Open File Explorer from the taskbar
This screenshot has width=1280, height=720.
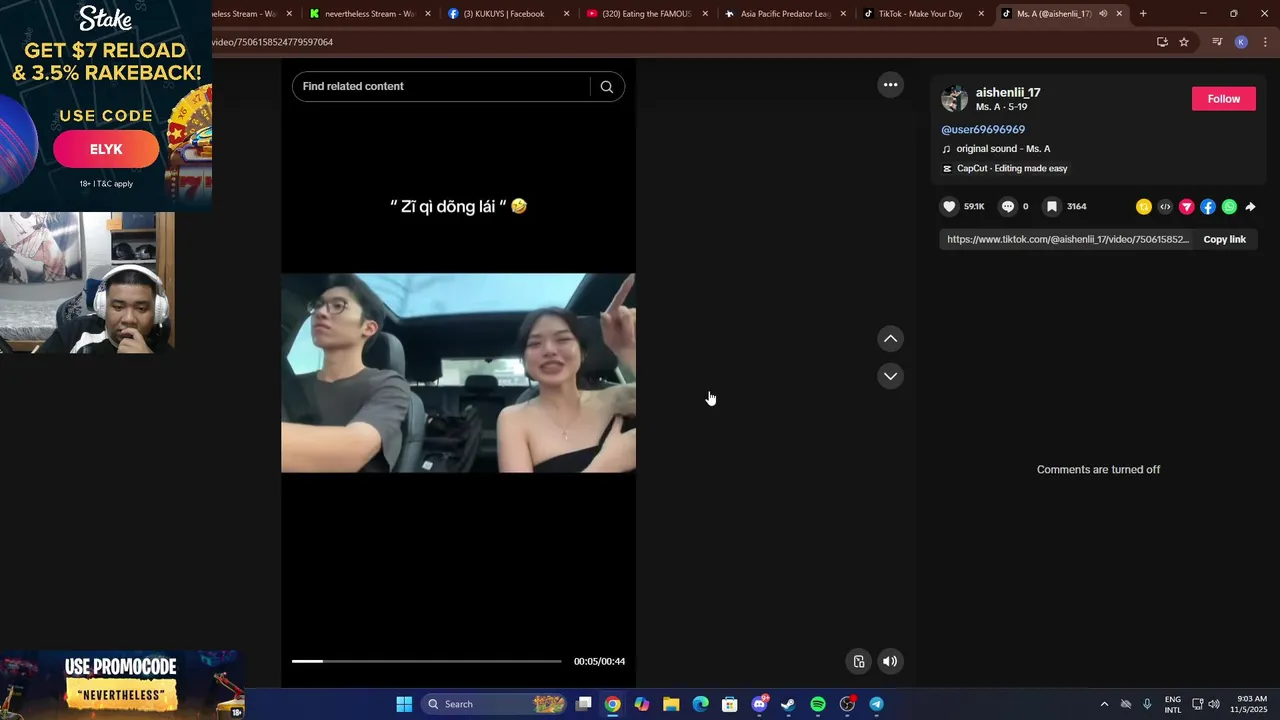pyautogui.click(x=671, y=704)
